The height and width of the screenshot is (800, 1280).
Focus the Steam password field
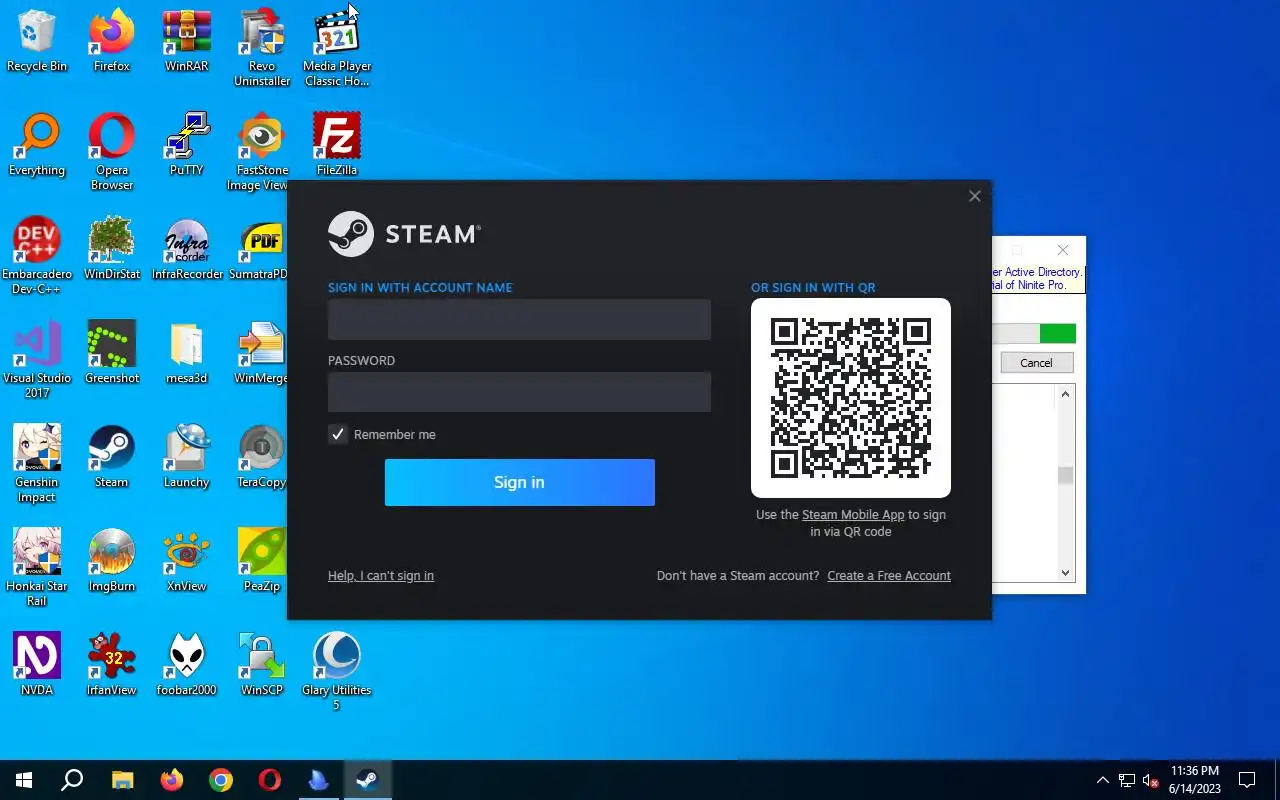point(519,392)
